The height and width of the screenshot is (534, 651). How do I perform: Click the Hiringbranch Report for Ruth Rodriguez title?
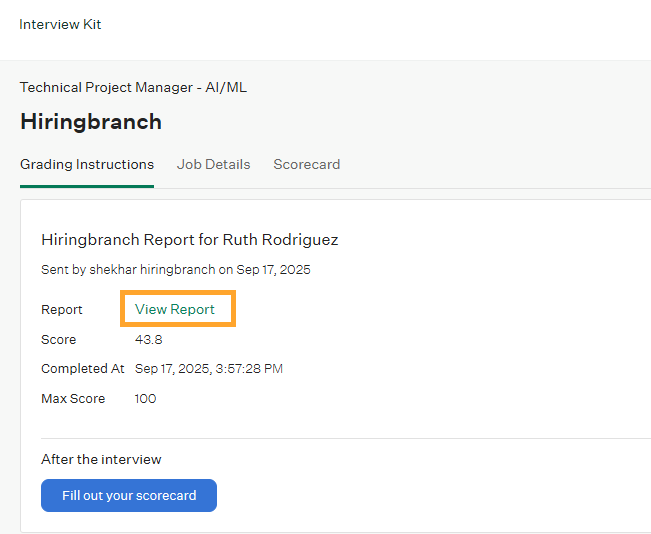click(190, 239)
